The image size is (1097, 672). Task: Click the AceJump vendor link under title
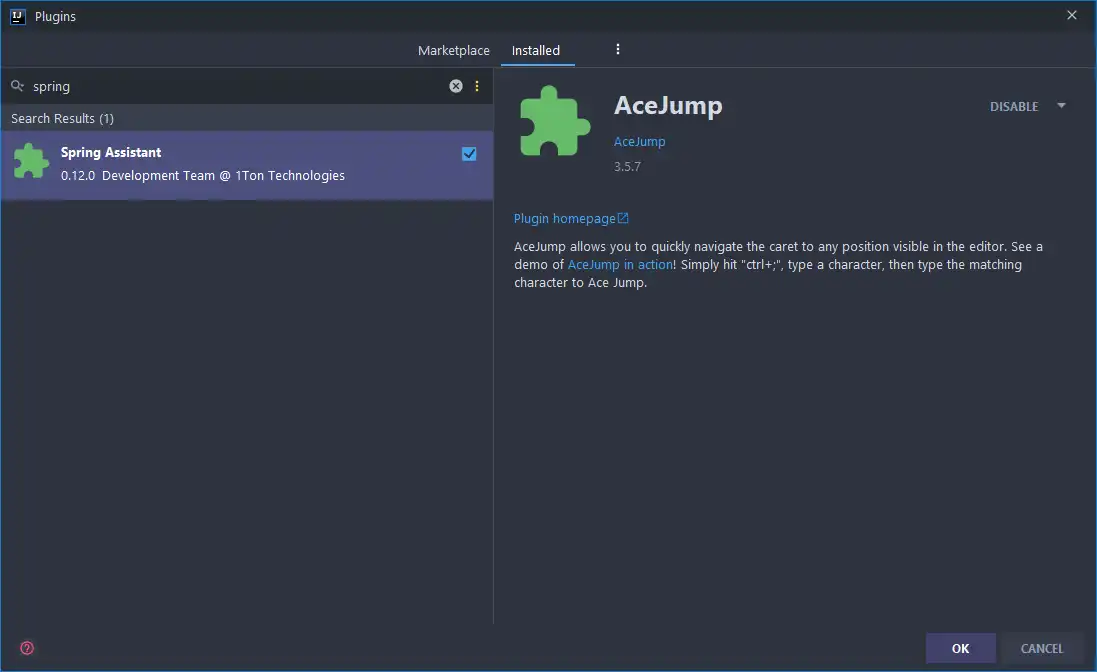click(x=639, y=141)
